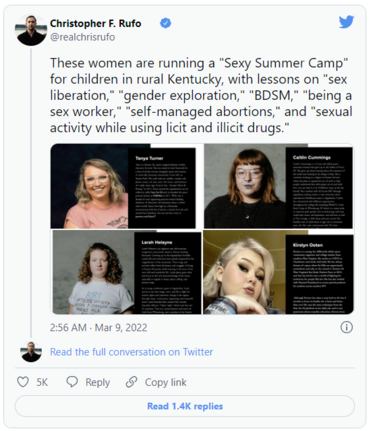Click the small avatar beside conversation link
Screen dimensions: 371x431
point(31,352)
